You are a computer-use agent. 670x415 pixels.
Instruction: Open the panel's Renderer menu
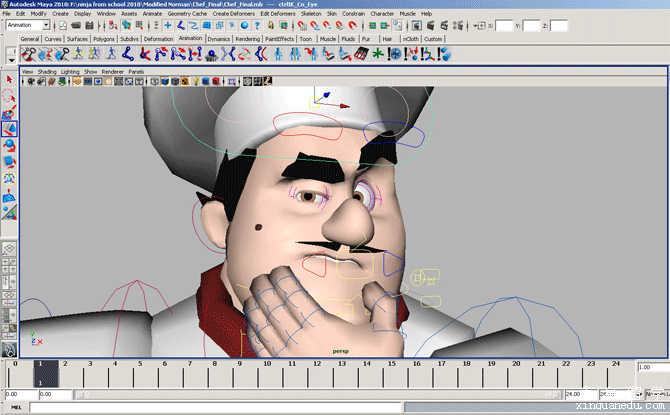tap(112, 71)
